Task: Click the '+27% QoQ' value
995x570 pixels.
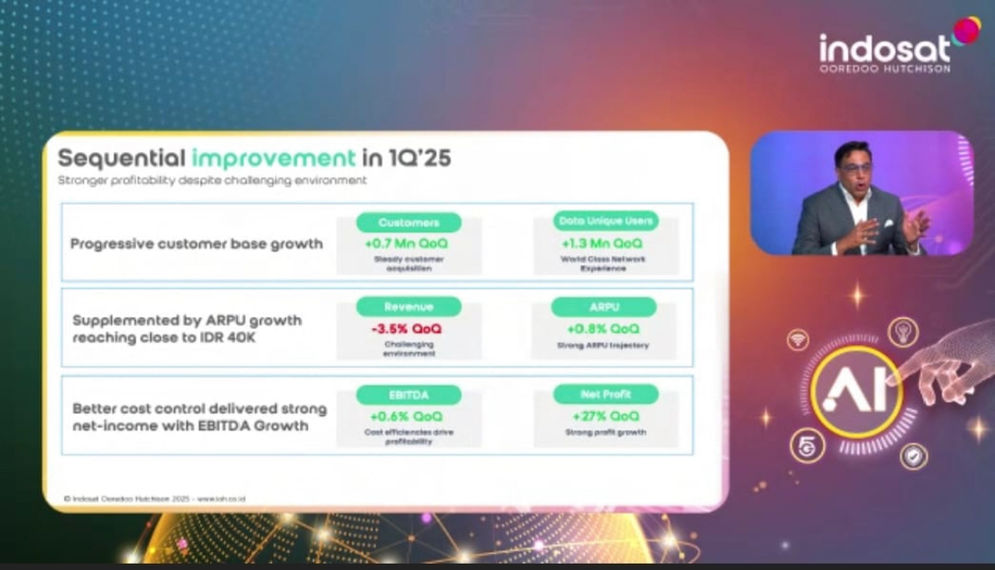Action: tap(606, 416)
